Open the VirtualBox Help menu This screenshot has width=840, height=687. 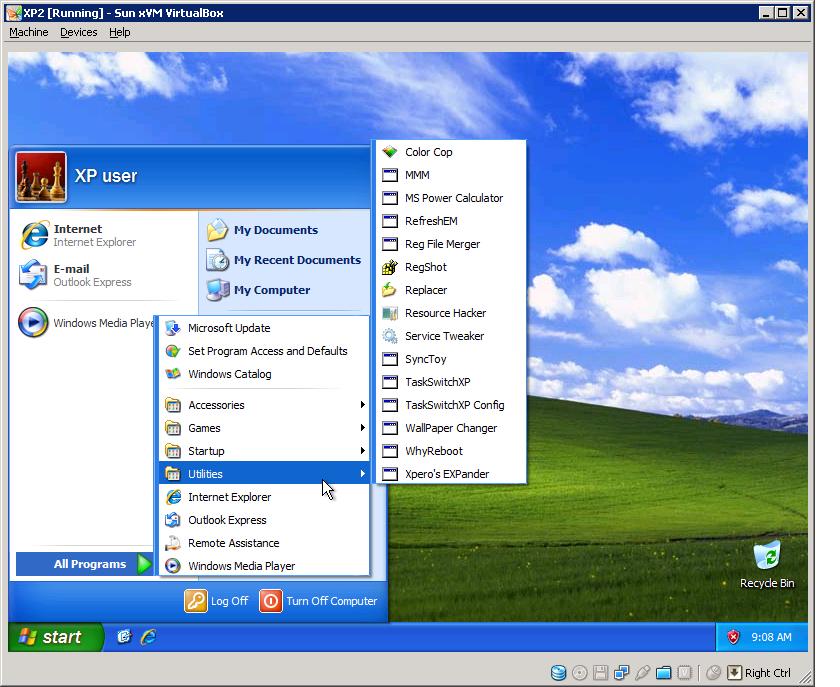click(119, 32)
